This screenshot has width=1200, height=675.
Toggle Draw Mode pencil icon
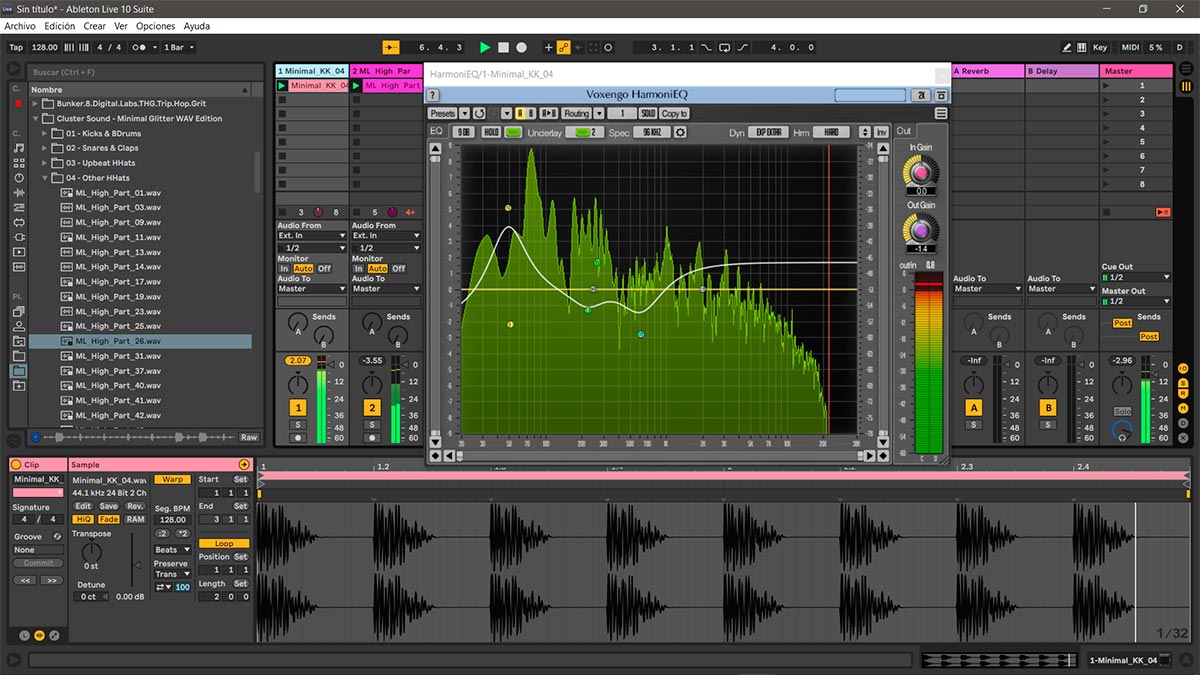(1067, 47)
